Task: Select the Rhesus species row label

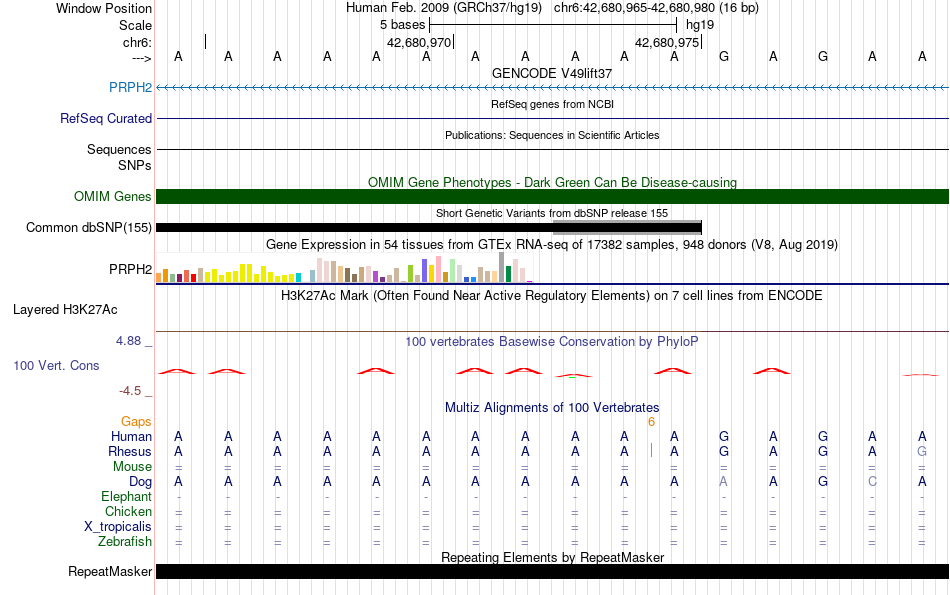Action: pyautogui.click(x=130, y=451)
